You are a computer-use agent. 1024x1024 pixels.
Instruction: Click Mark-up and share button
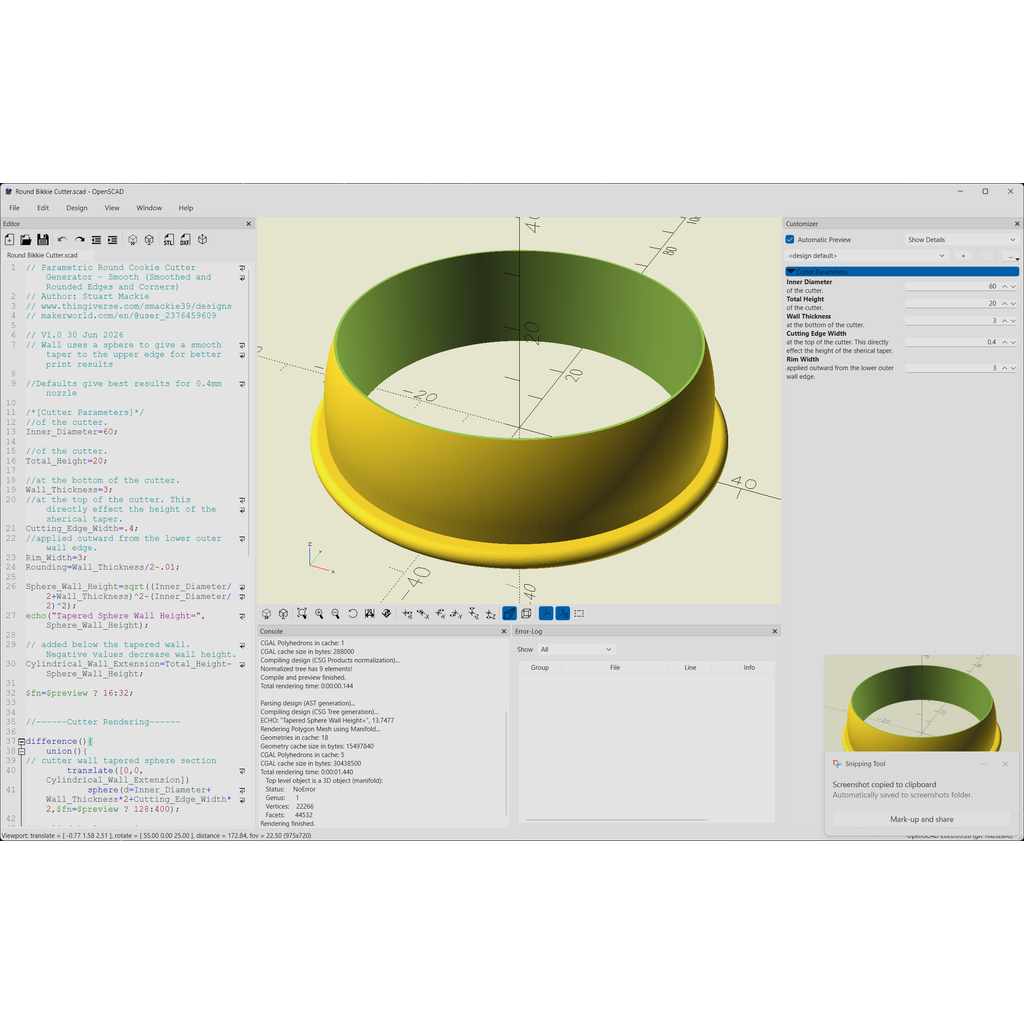click(921, 819)
